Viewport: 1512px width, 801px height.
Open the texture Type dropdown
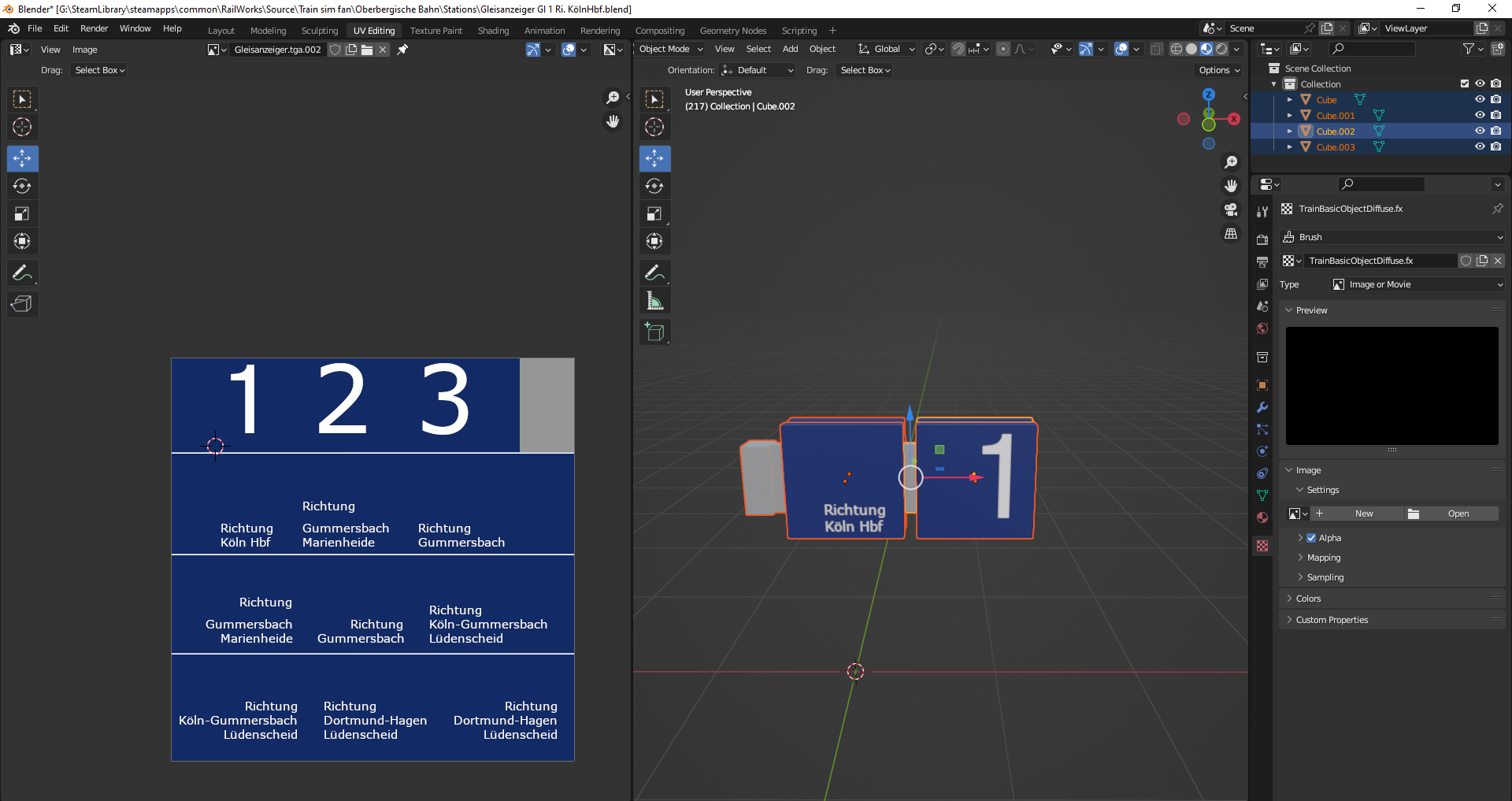(1417, 284)
